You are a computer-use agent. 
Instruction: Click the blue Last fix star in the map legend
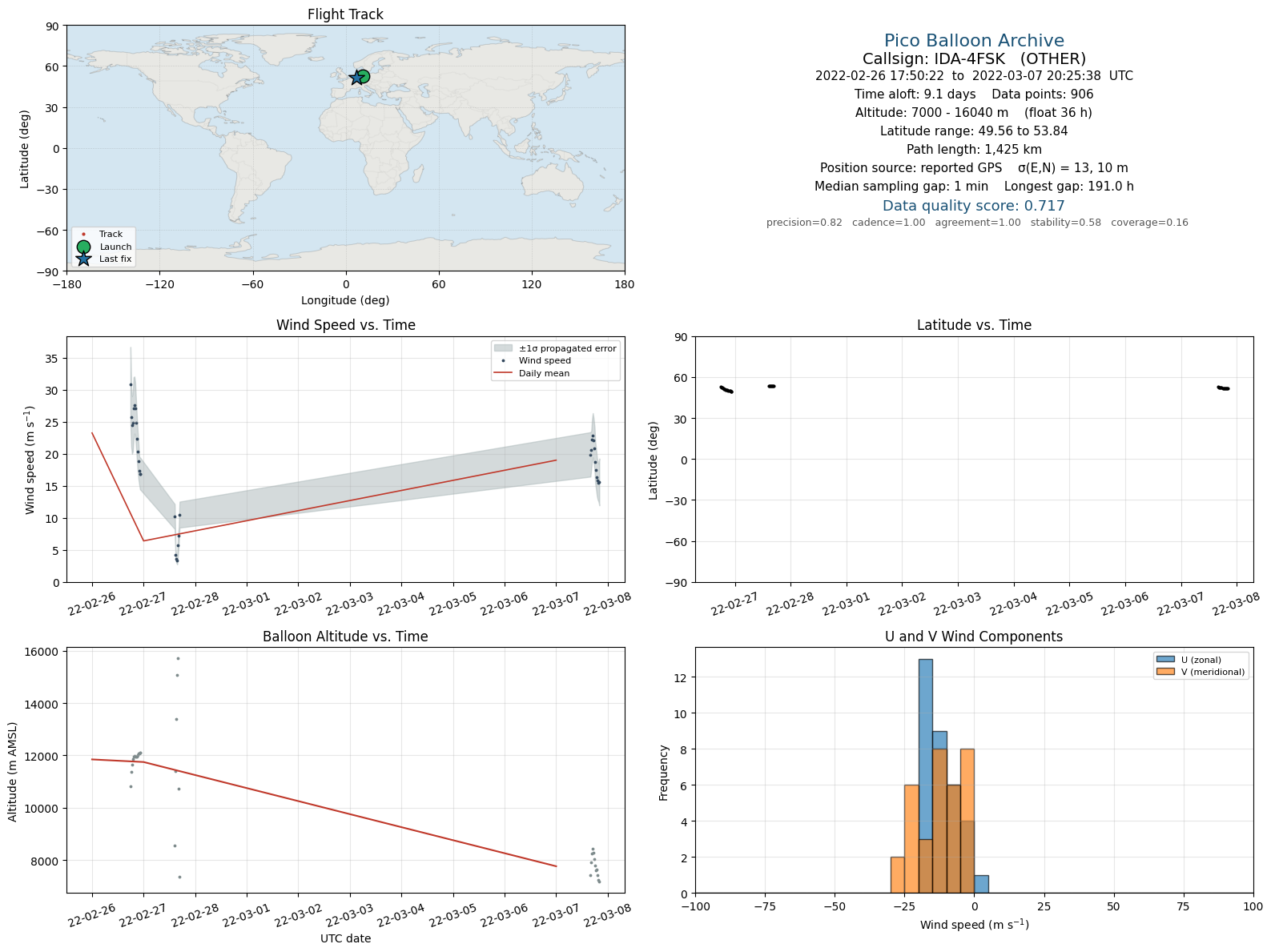pyautogui.click(x=83, y=259)
